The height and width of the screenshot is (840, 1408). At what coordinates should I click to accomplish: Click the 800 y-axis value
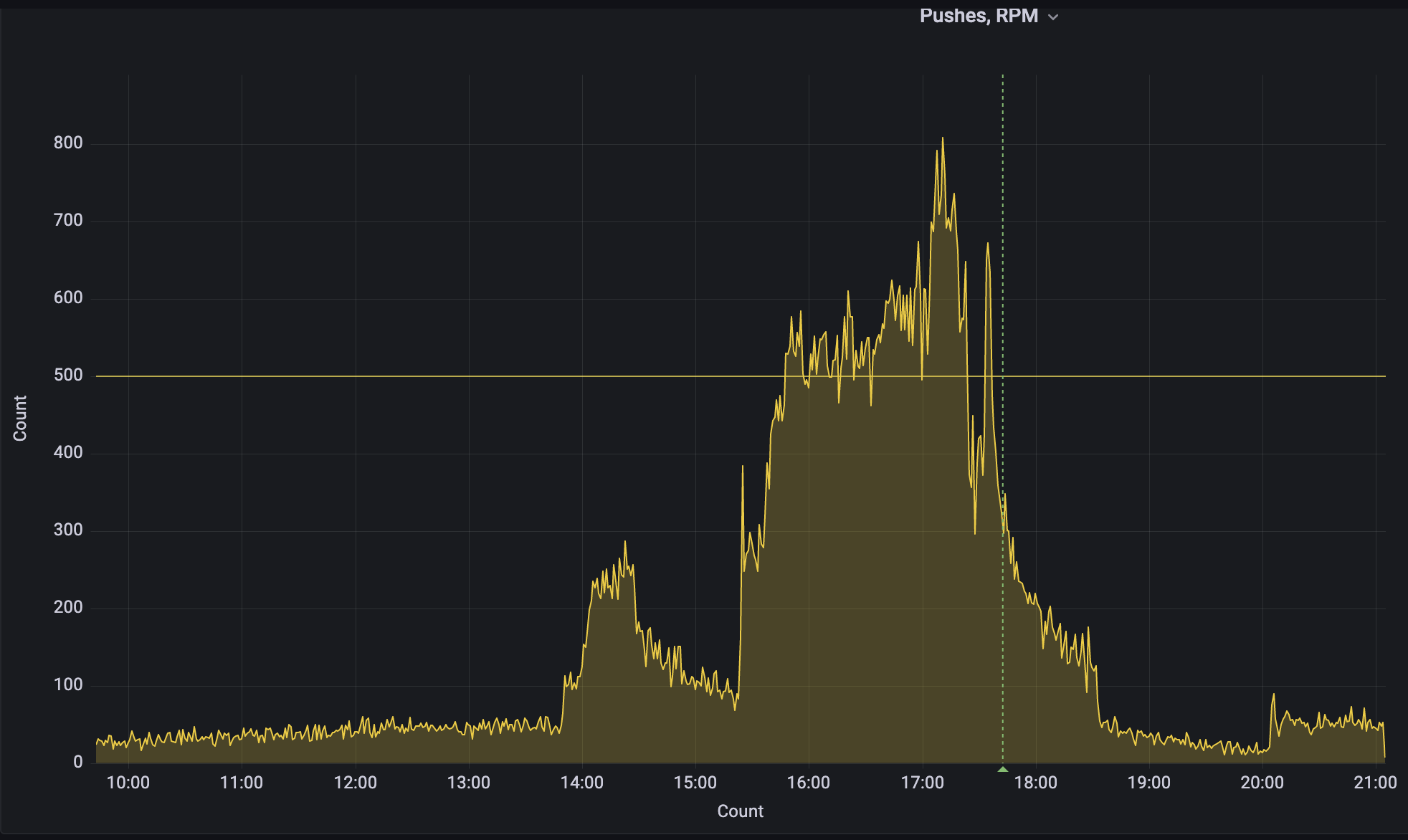(68, 143)
